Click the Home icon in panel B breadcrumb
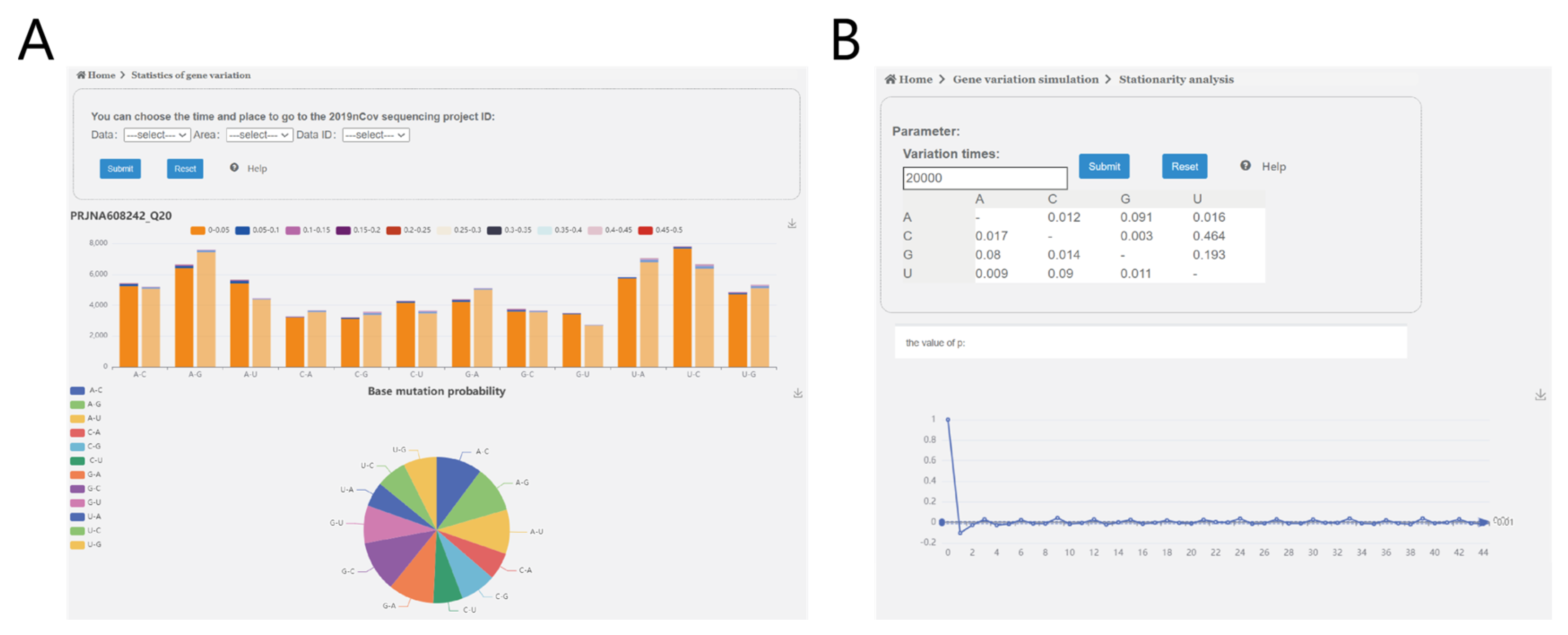 click(890, 79)
